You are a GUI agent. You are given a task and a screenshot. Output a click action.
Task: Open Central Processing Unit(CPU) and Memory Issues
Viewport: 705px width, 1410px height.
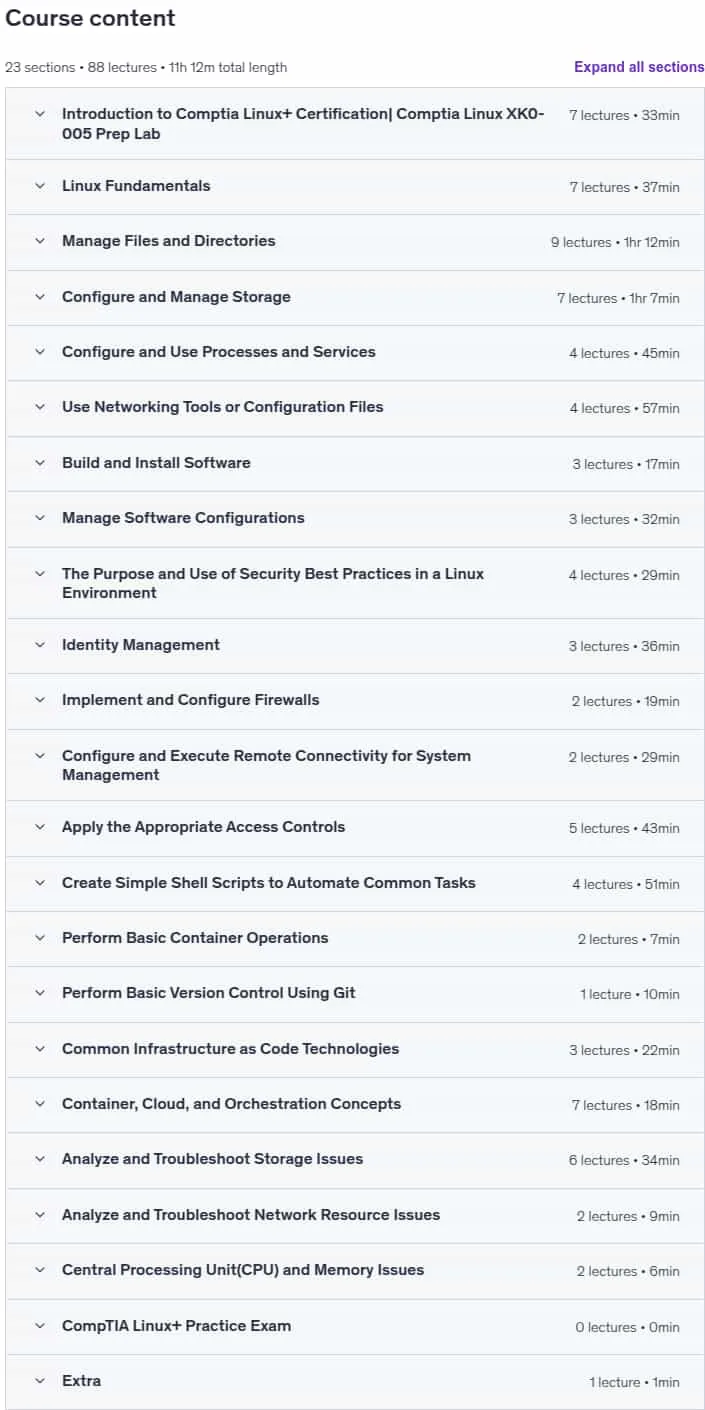click(x=355, y=1270)
